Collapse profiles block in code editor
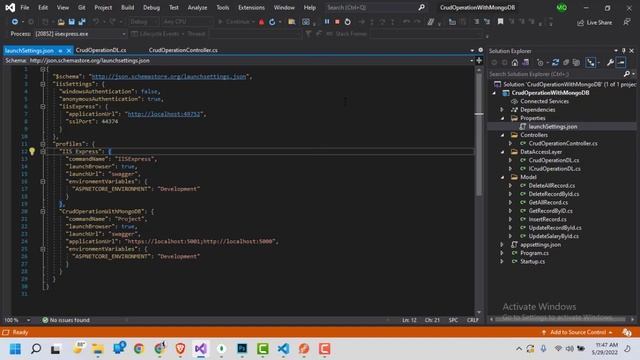The width and height of the screenshot is (640, 360). pyautogui.click(x=43, y=144)
